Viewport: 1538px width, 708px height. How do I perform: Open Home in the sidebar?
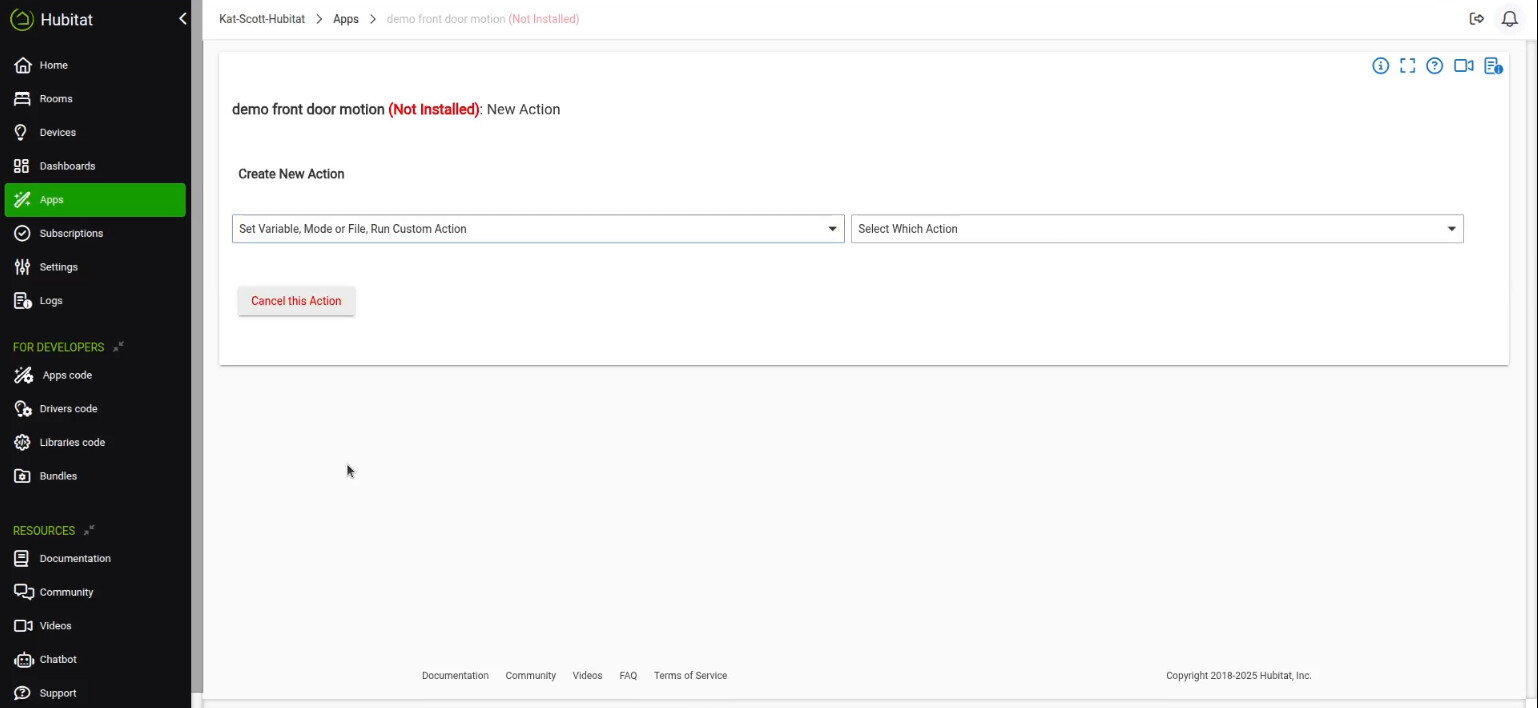(x=95, y=65)
